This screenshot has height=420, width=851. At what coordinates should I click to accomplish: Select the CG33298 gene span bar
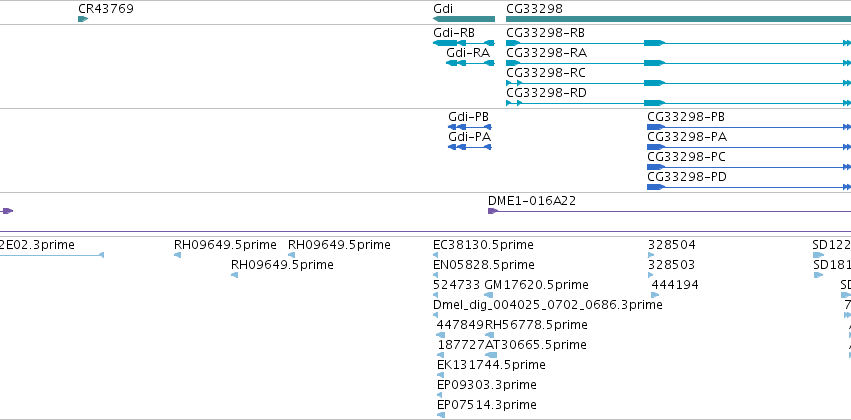(x=678, y=19)
